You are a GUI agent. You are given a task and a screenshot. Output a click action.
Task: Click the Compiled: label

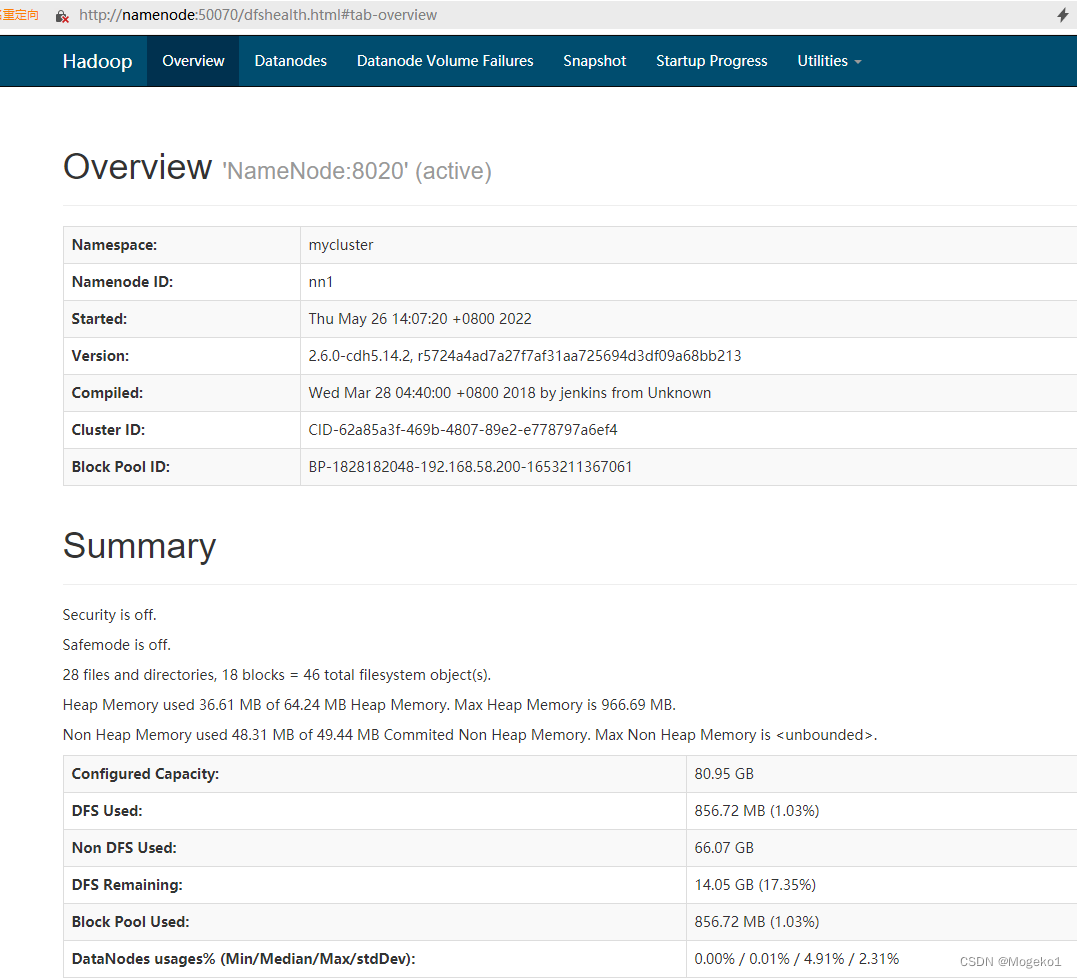(x=107, y=394)
